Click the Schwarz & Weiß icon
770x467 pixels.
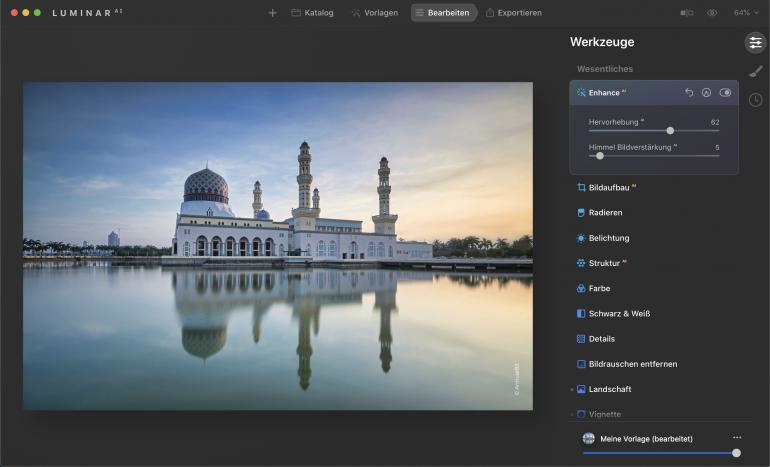(581, 314)
